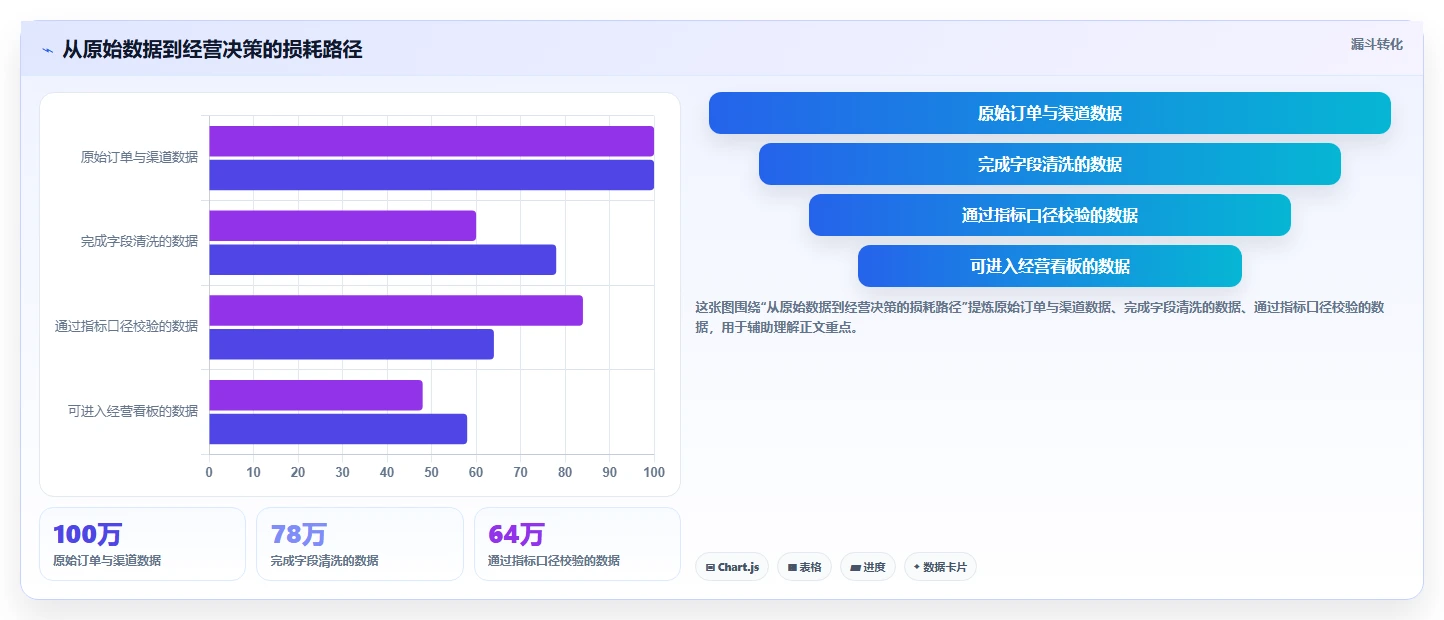Click the 漏斗转化 tag label
Screen dimensions: 1444x620
click(x=1377, y=45)
